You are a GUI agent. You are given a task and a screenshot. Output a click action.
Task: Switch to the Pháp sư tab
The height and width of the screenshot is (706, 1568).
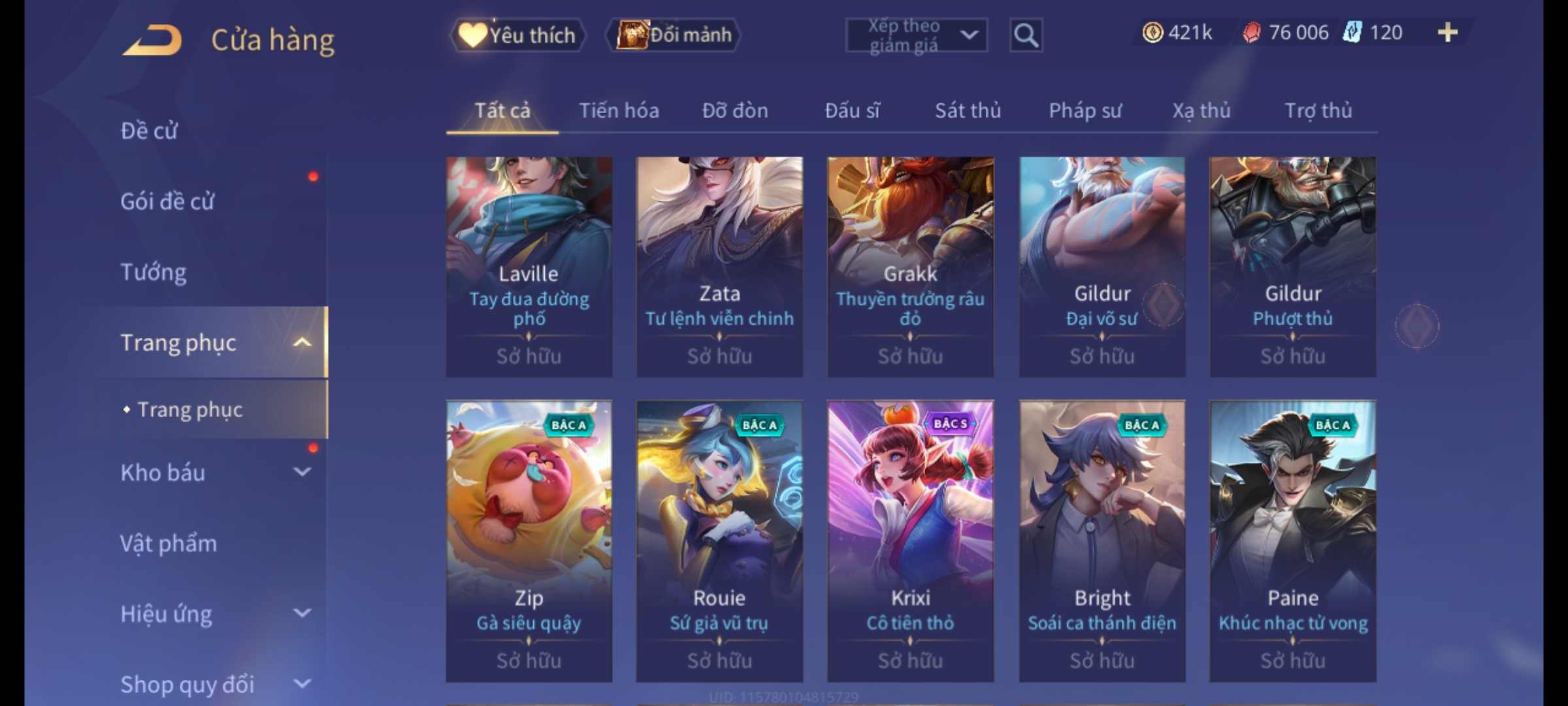(x=1085, y=110)
